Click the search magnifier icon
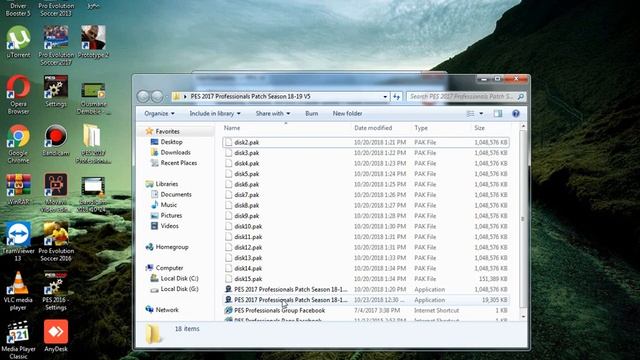This screenshot has height=360, width=640. click(520, 97)
